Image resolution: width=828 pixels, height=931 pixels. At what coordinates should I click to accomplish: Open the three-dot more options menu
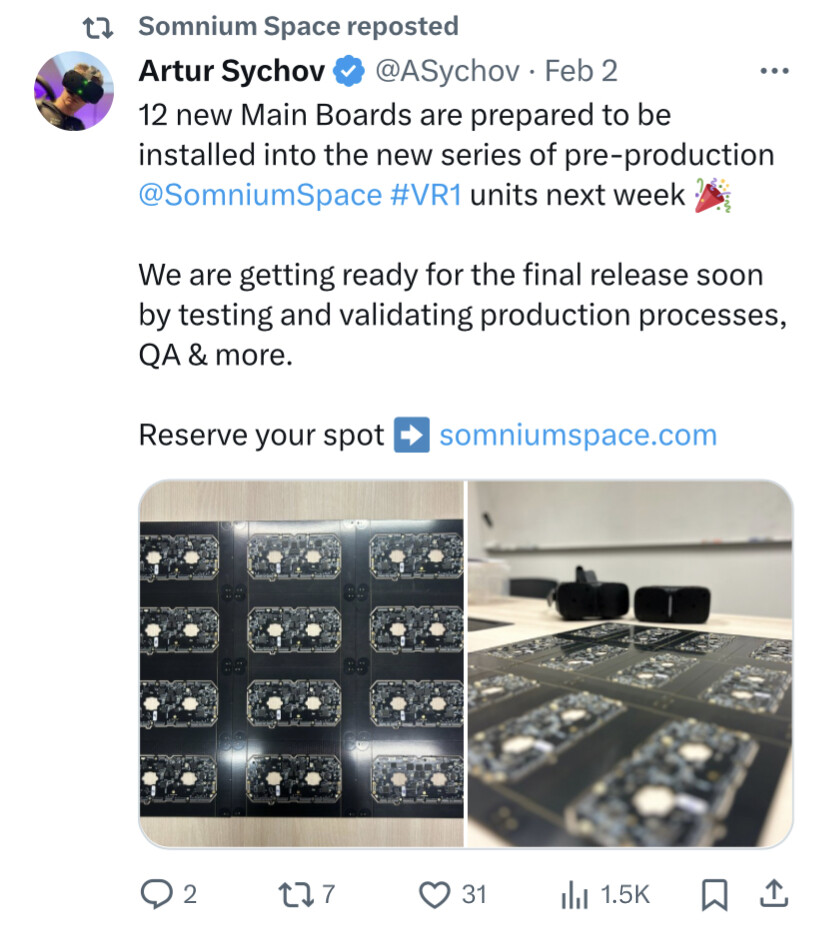coord(775,71)
